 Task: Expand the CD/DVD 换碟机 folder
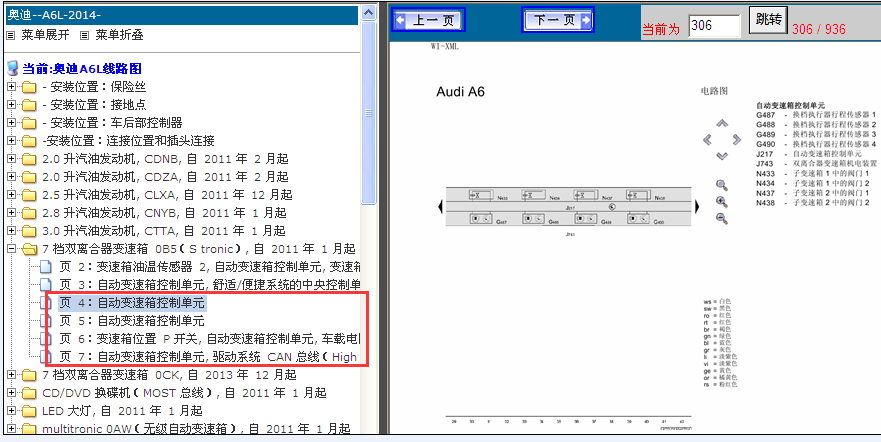[11, 393]
